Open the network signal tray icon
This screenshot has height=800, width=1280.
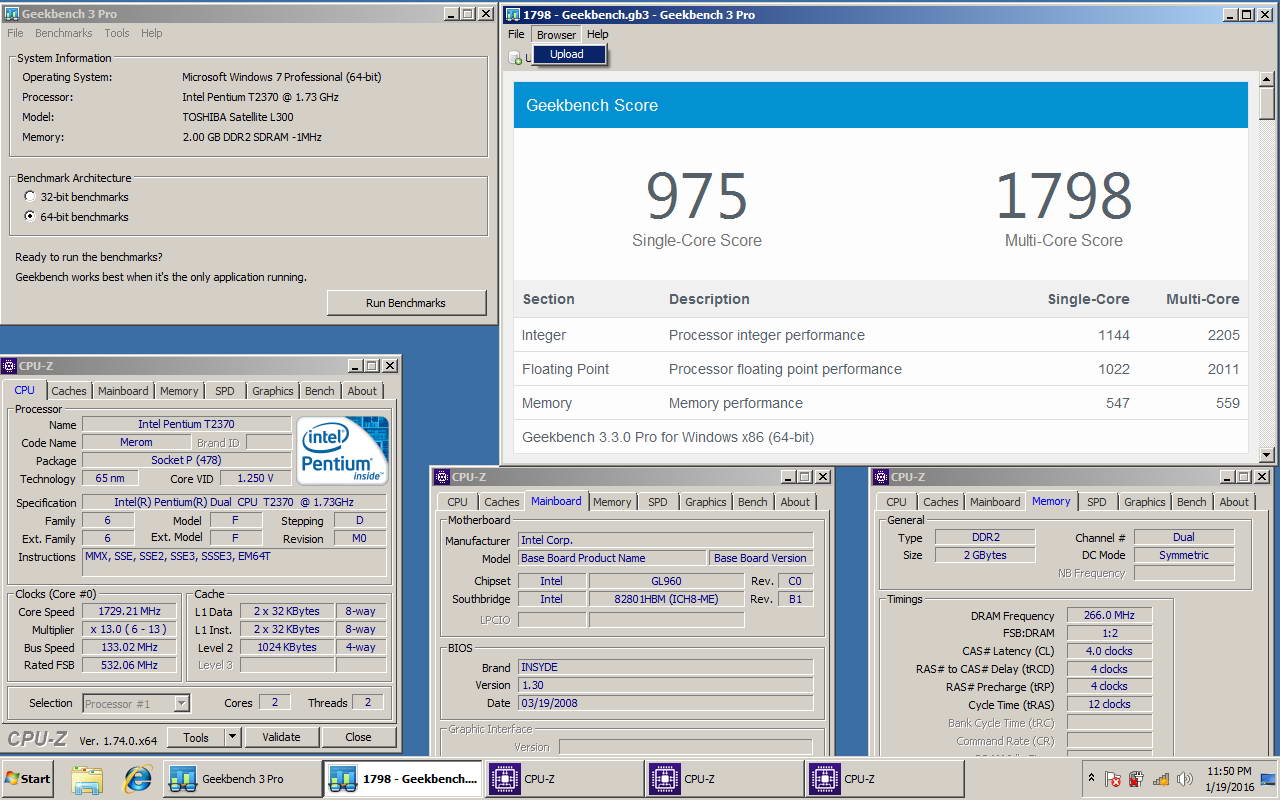tap(1161, 779)
